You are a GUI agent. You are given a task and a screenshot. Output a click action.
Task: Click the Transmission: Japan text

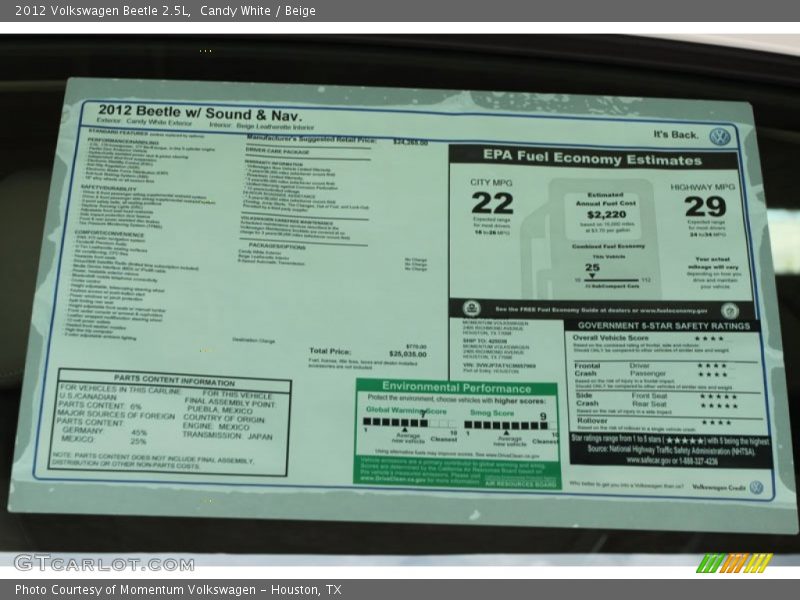(x=228, y=436)
